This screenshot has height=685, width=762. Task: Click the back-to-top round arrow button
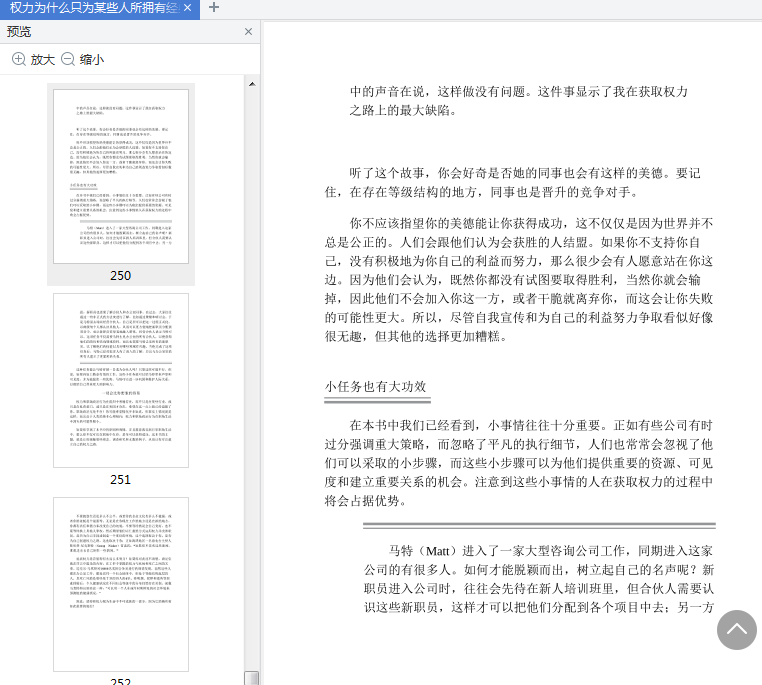(x=737, y=630)
